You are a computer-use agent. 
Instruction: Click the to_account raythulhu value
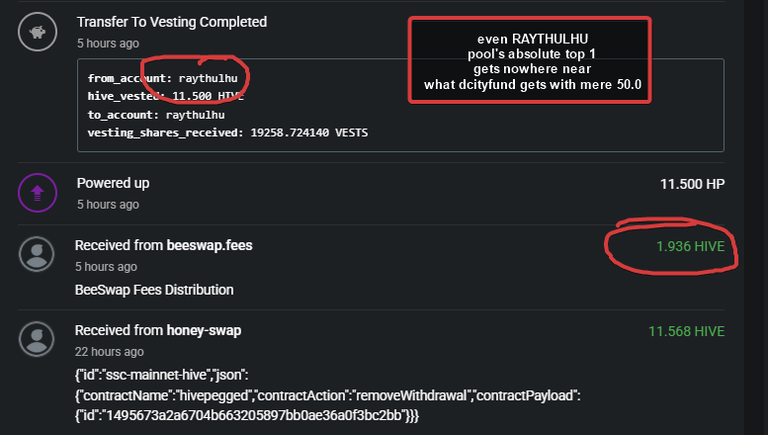[195, 115]
